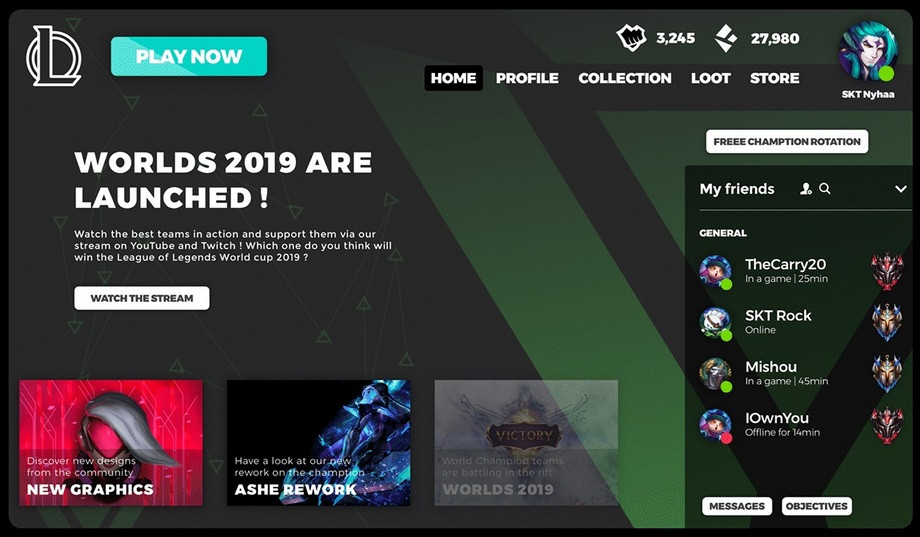
Task: Click the add friend icon
Action: [806, 188]
